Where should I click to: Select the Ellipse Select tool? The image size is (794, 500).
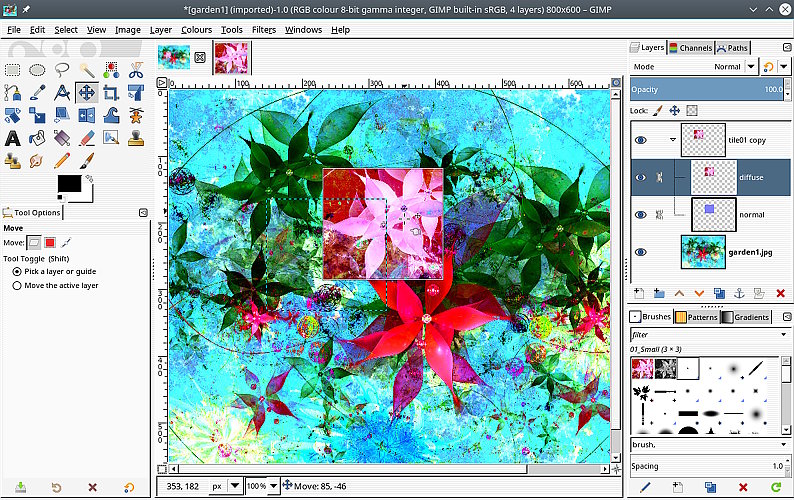37,70
